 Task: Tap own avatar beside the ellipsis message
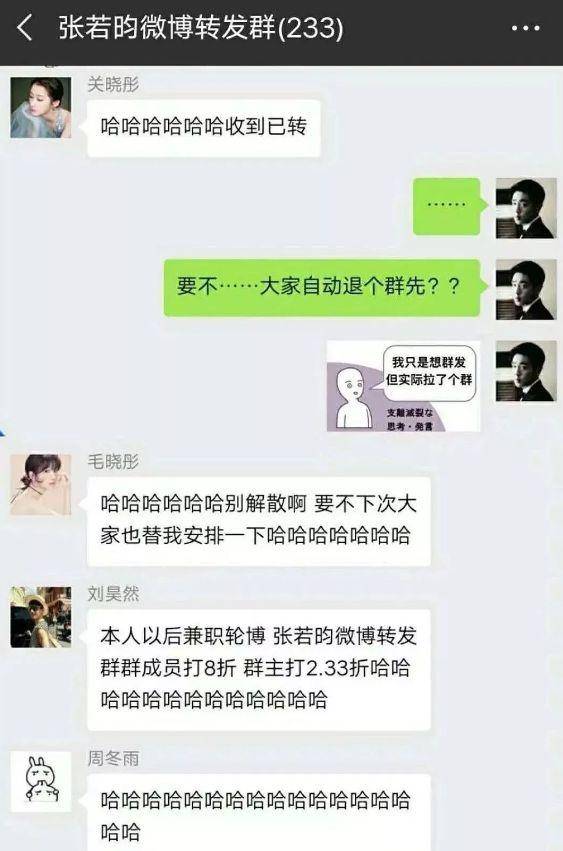(526, 208)
